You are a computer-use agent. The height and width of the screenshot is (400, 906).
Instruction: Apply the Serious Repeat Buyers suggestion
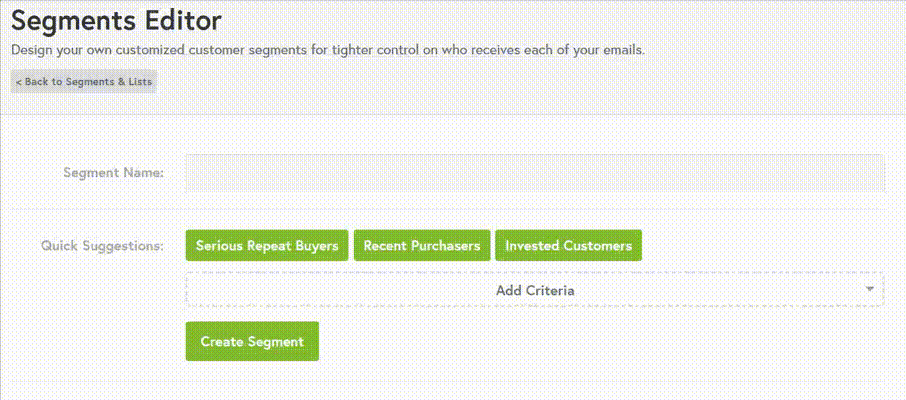coord(267,245)
